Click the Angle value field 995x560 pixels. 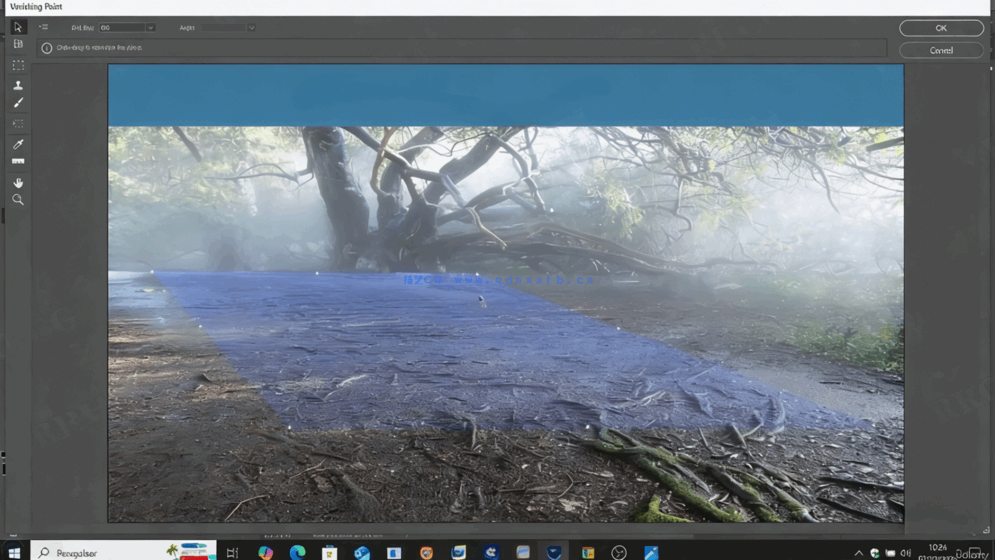[221, 28]
